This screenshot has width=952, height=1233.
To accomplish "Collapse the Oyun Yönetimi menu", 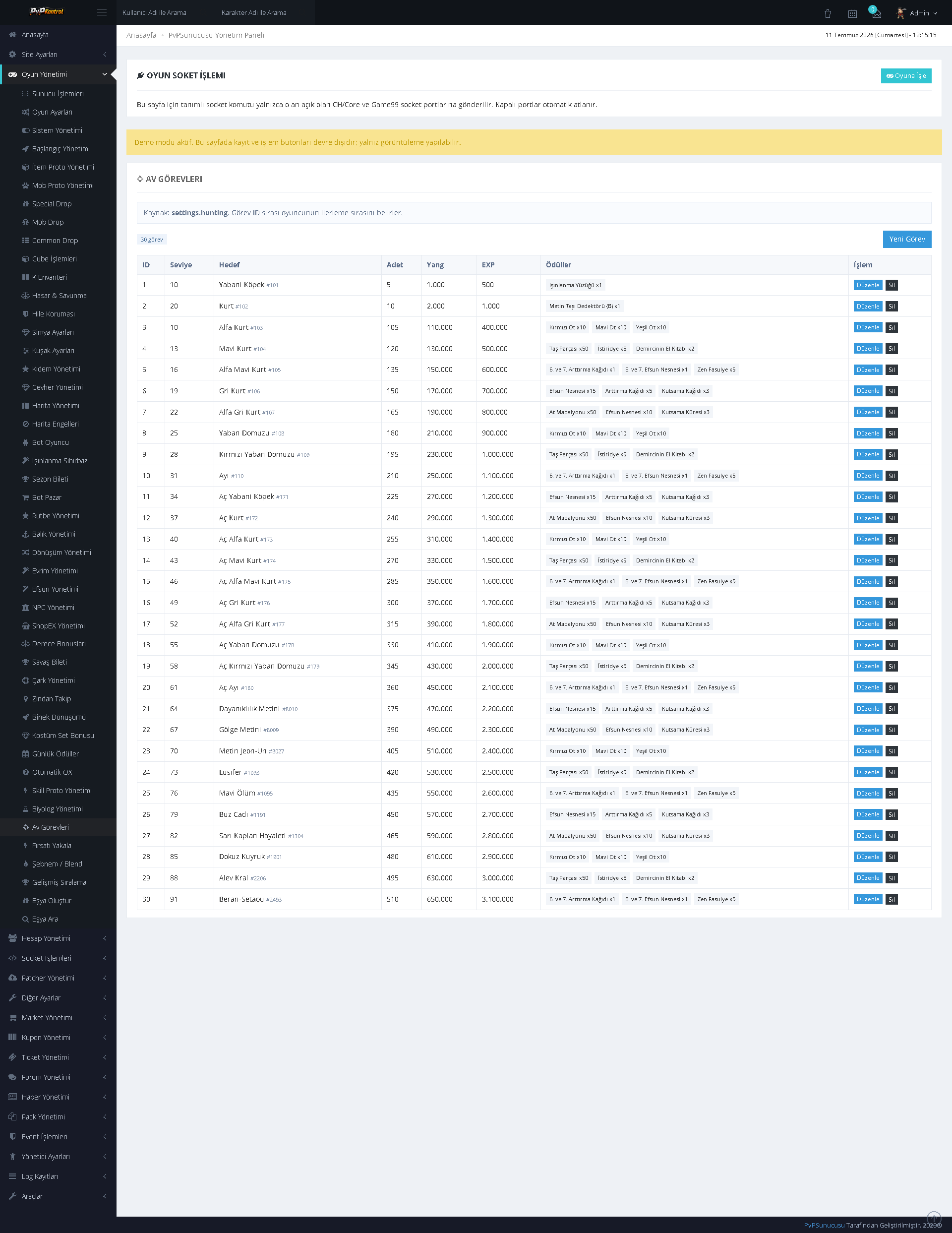I will 58,74.
